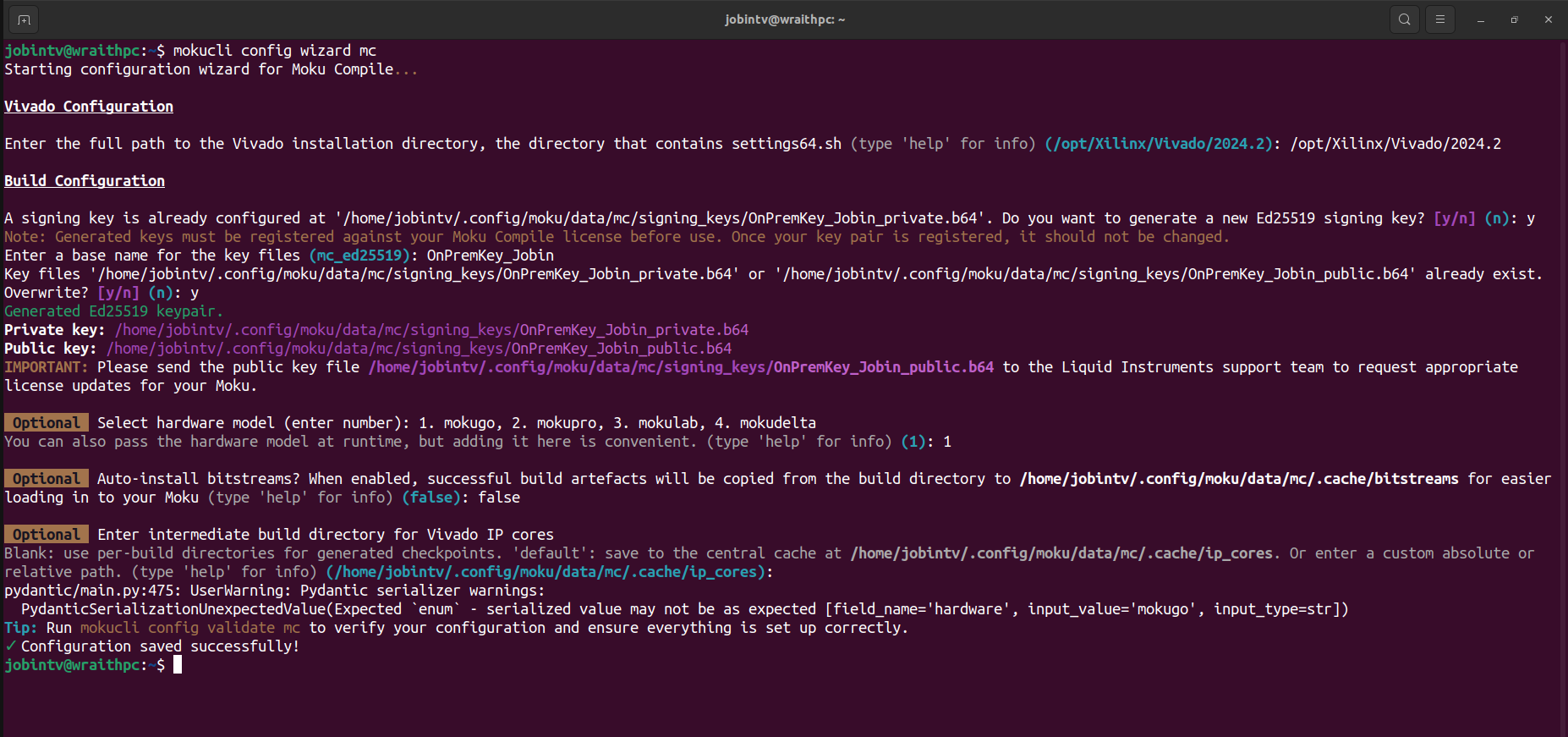The image size is (1568, 737).
Task: Open the terminal search tool
Action: tap(1405, 19)
